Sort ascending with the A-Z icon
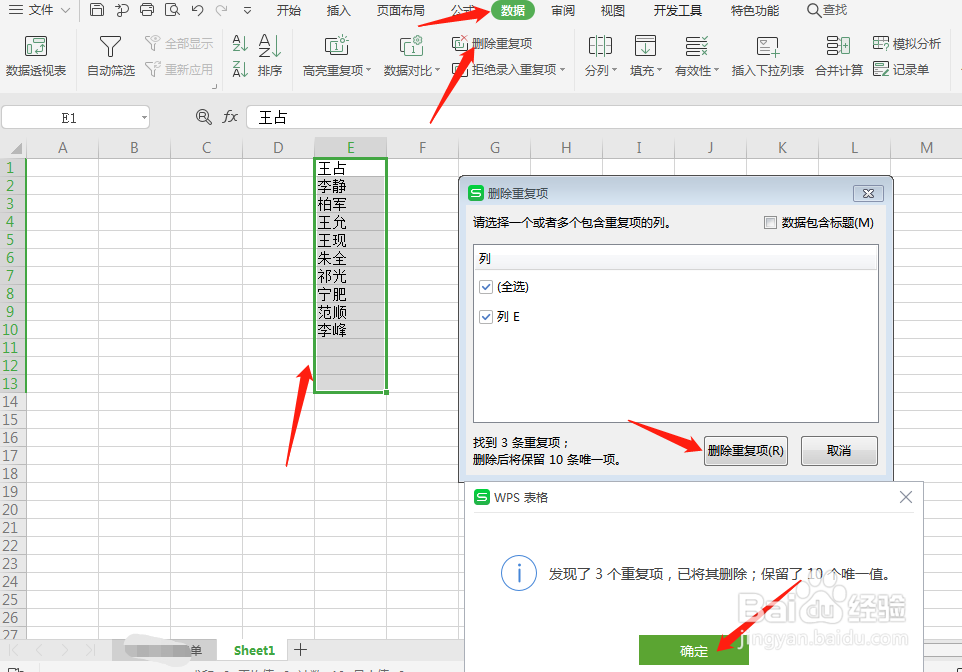This screenshot has height=672, width=962. [240, 44]
